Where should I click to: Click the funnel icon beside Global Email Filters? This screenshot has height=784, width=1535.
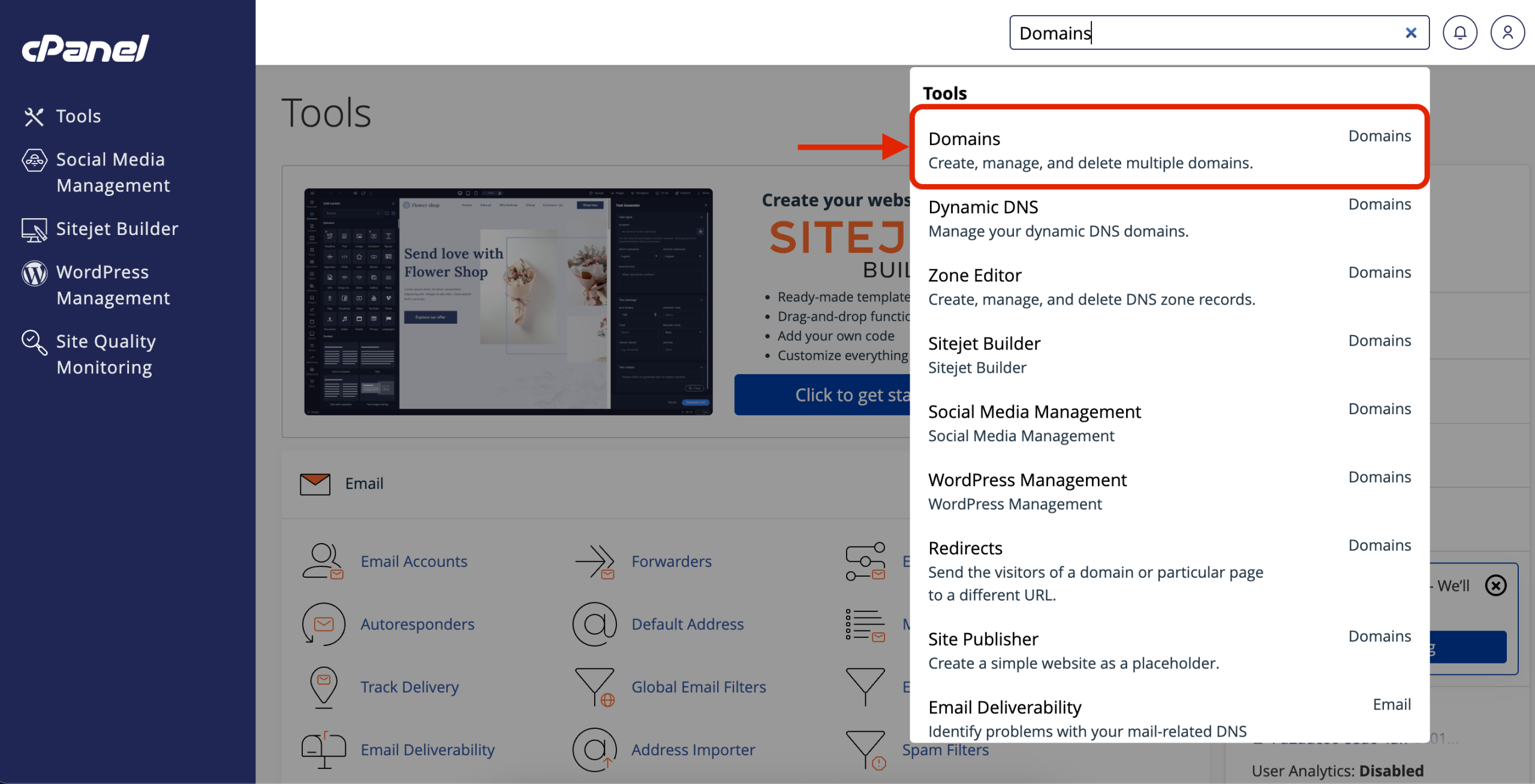click(x=865, y=687)
